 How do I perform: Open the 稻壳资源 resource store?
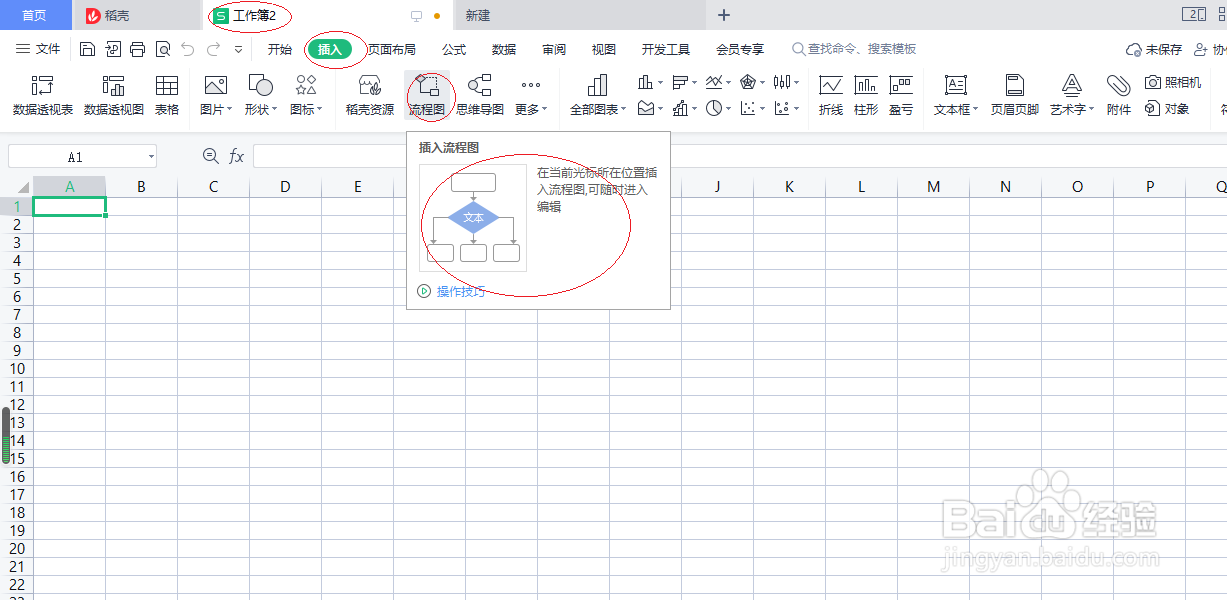tap(369, 95)
